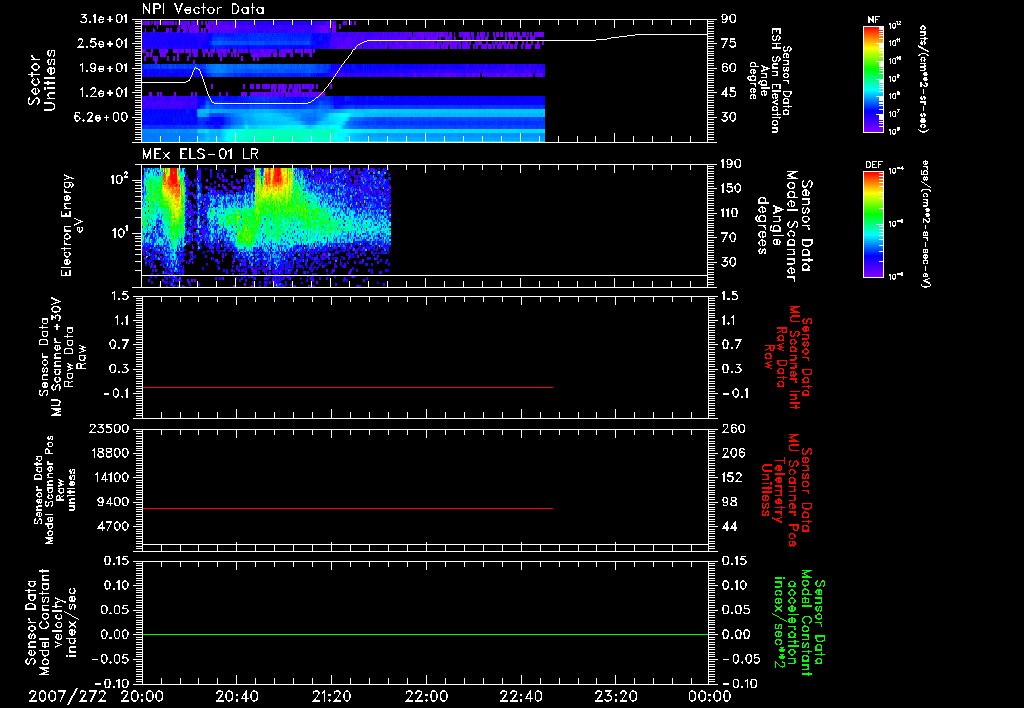
Task: Select the Model Scanner Pos Raw unitless label
Action: coord(55,490)
